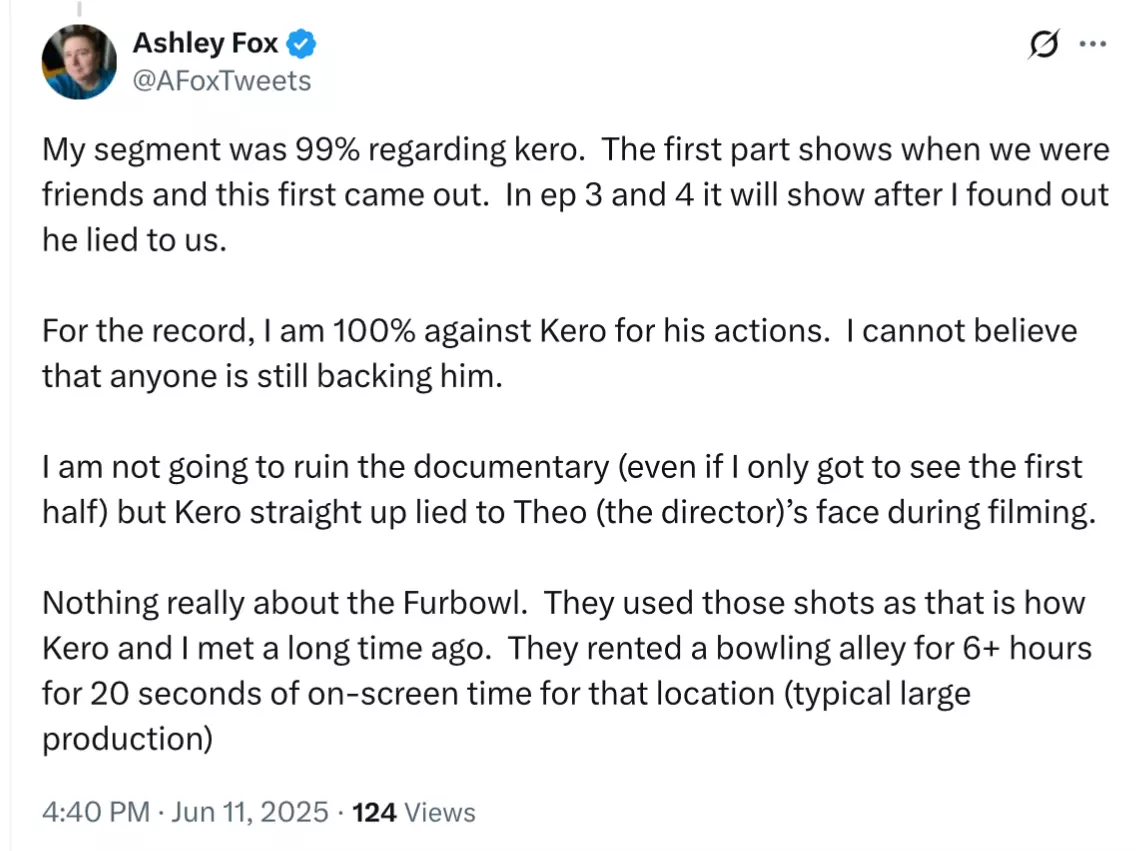
Task: Open the three-dot more options menu
Action: [1093, 44]
